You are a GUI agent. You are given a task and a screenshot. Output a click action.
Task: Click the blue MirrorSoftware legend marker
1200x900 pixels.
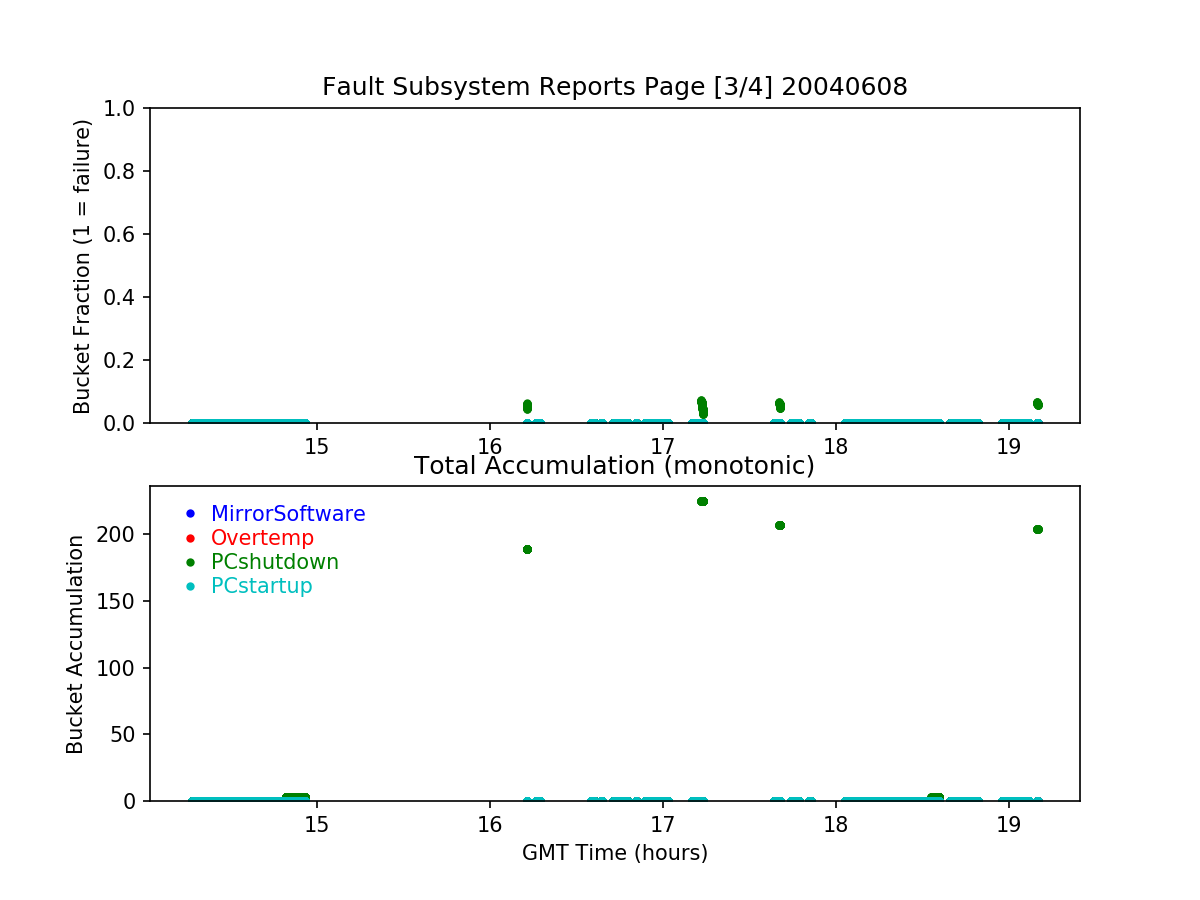[190, 514]
